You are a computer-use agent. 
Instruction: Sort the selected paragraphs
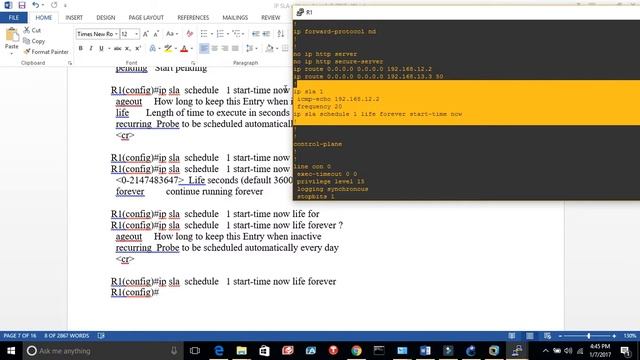coord(281,34)
